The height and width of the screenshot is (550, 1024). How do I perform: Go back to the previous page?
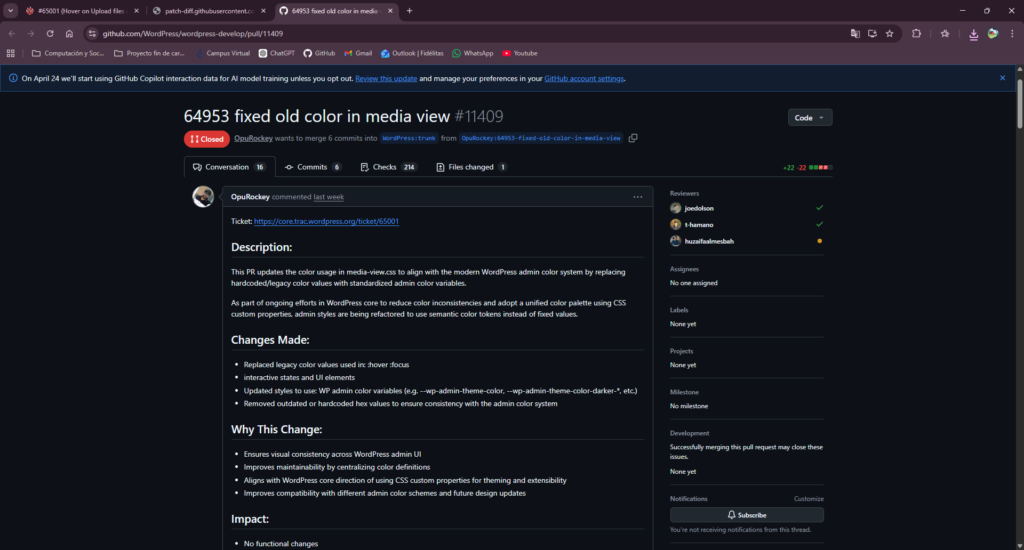[x=12, y=33]
